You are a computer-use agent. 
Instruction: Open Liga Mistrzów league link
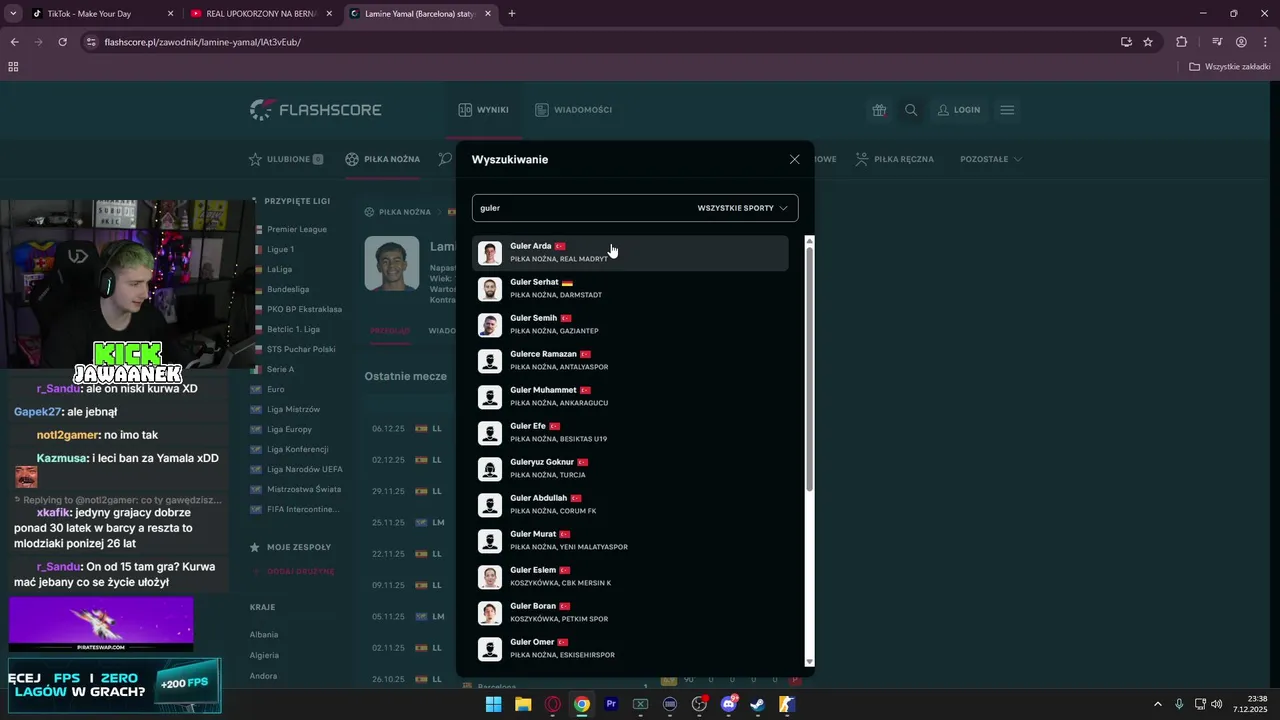tap(294, 409)
